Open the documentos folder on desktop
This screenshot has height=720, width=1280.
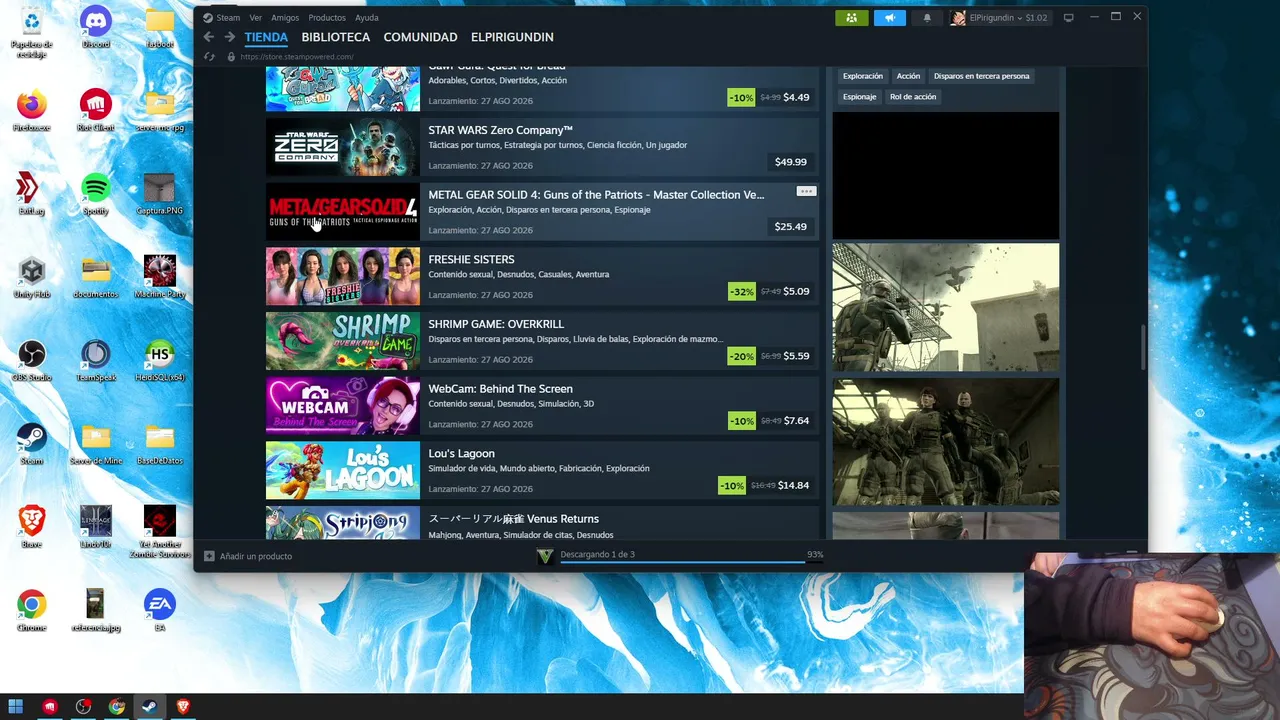(x=96, y=278)
